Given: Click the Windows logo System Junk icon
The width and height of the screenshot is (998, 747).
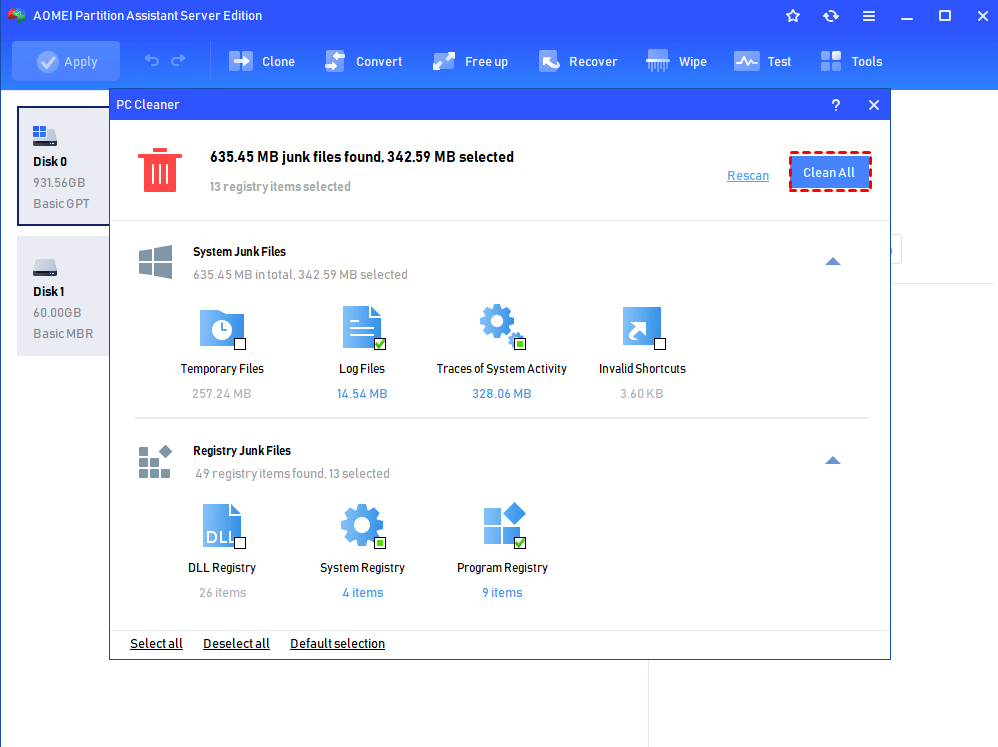Looking at the screenshot, I should pos(155,262).
